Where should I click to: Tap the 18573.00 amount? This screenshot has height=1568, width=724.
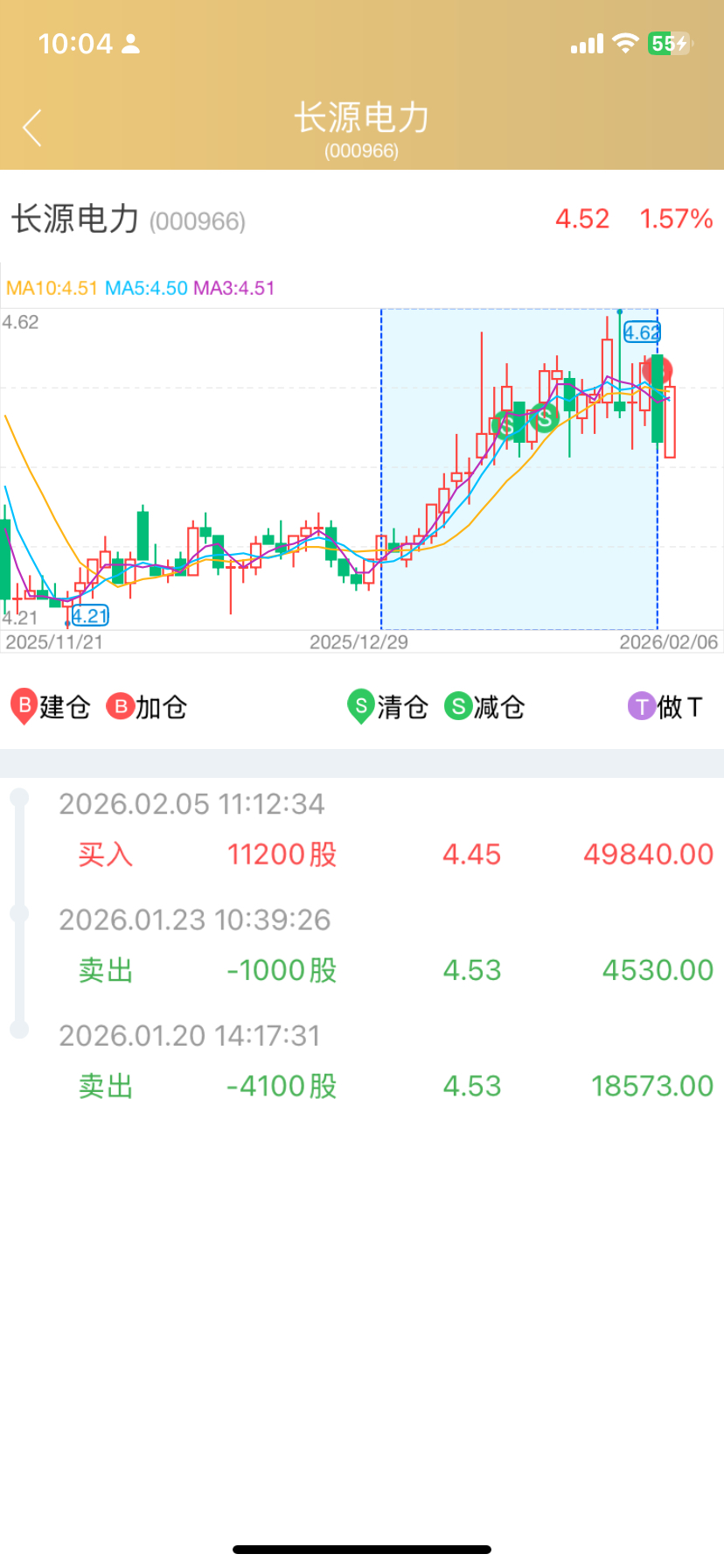[x=652, y=1086]
